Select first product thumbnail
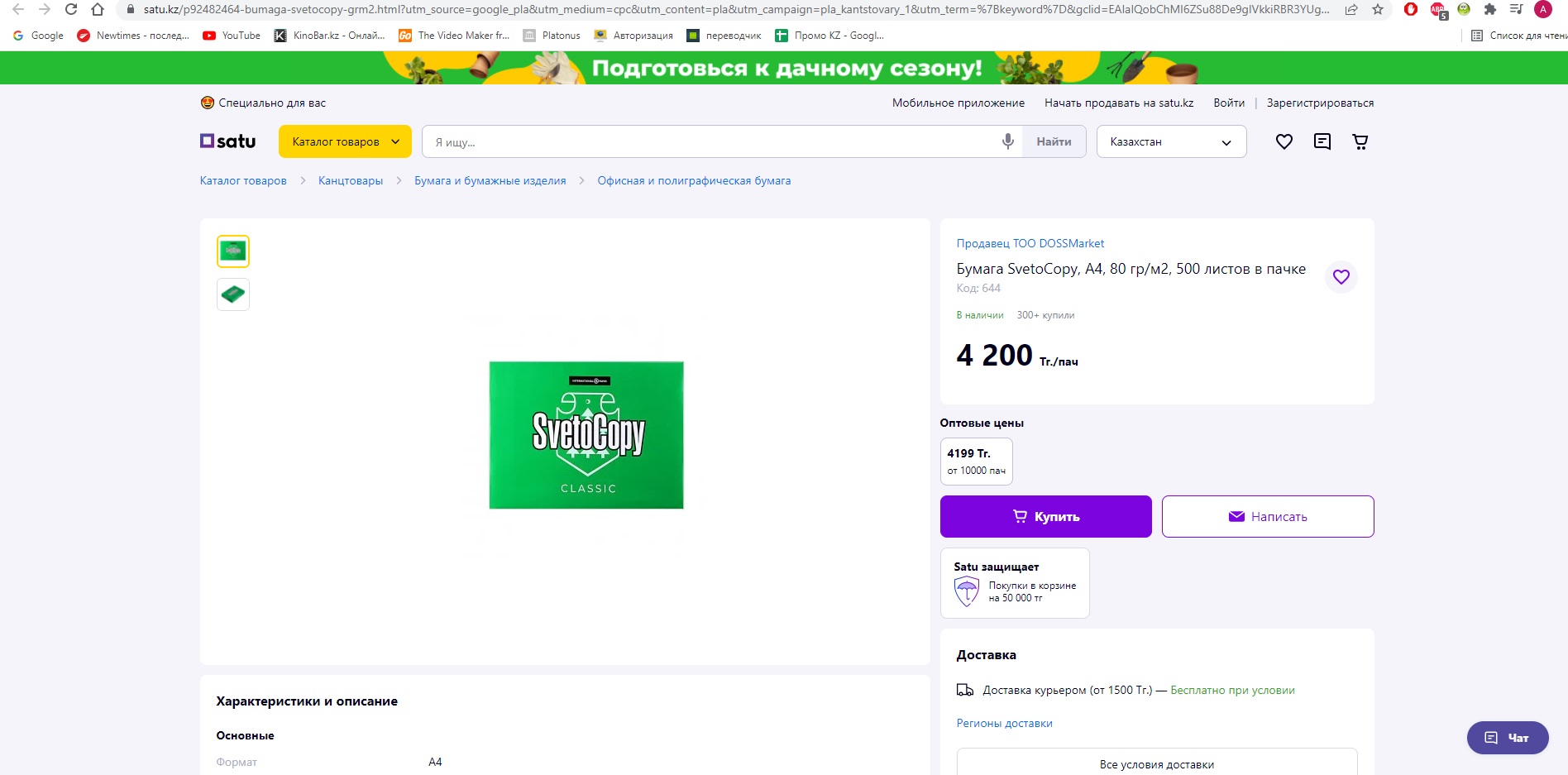The height and width of the screenshot is (775, 1568). pos(233,251)
